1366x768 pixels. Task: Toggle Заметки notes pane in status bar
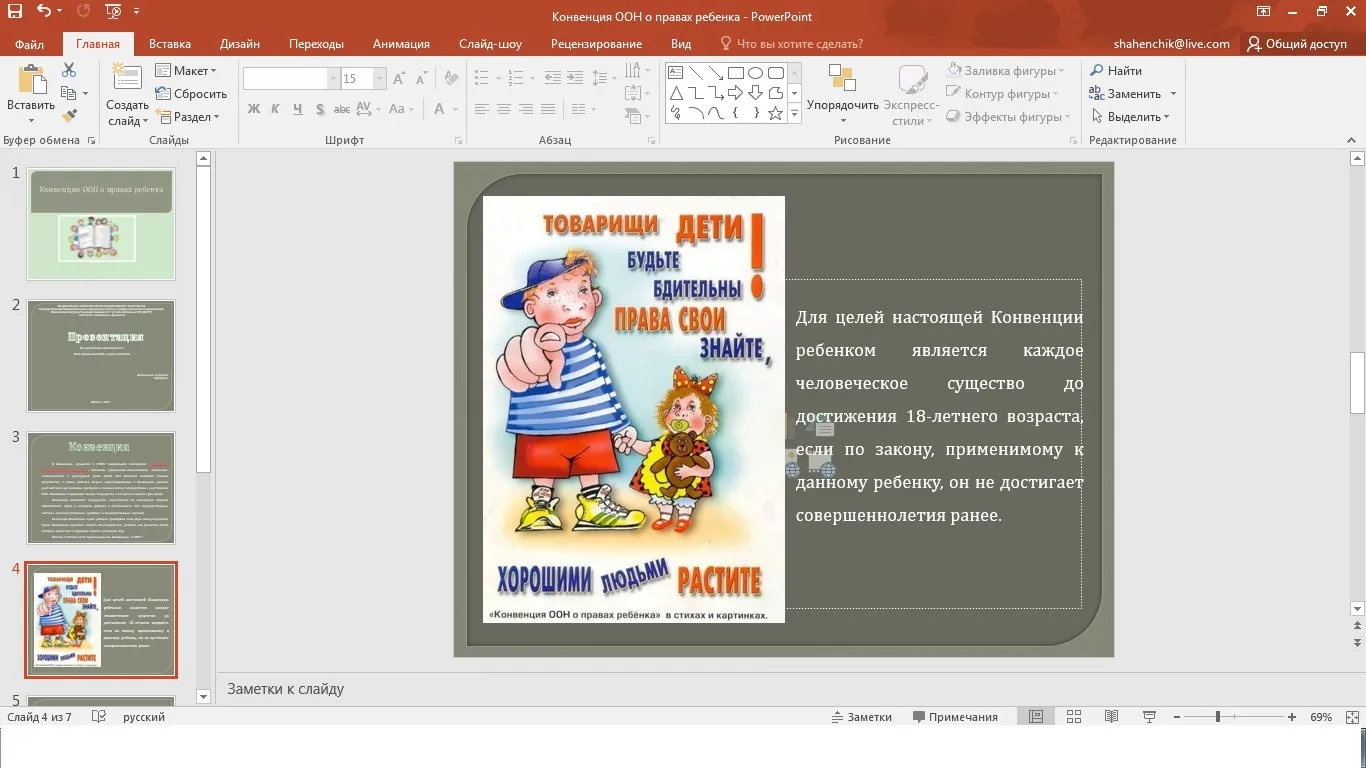click(861, 717)
